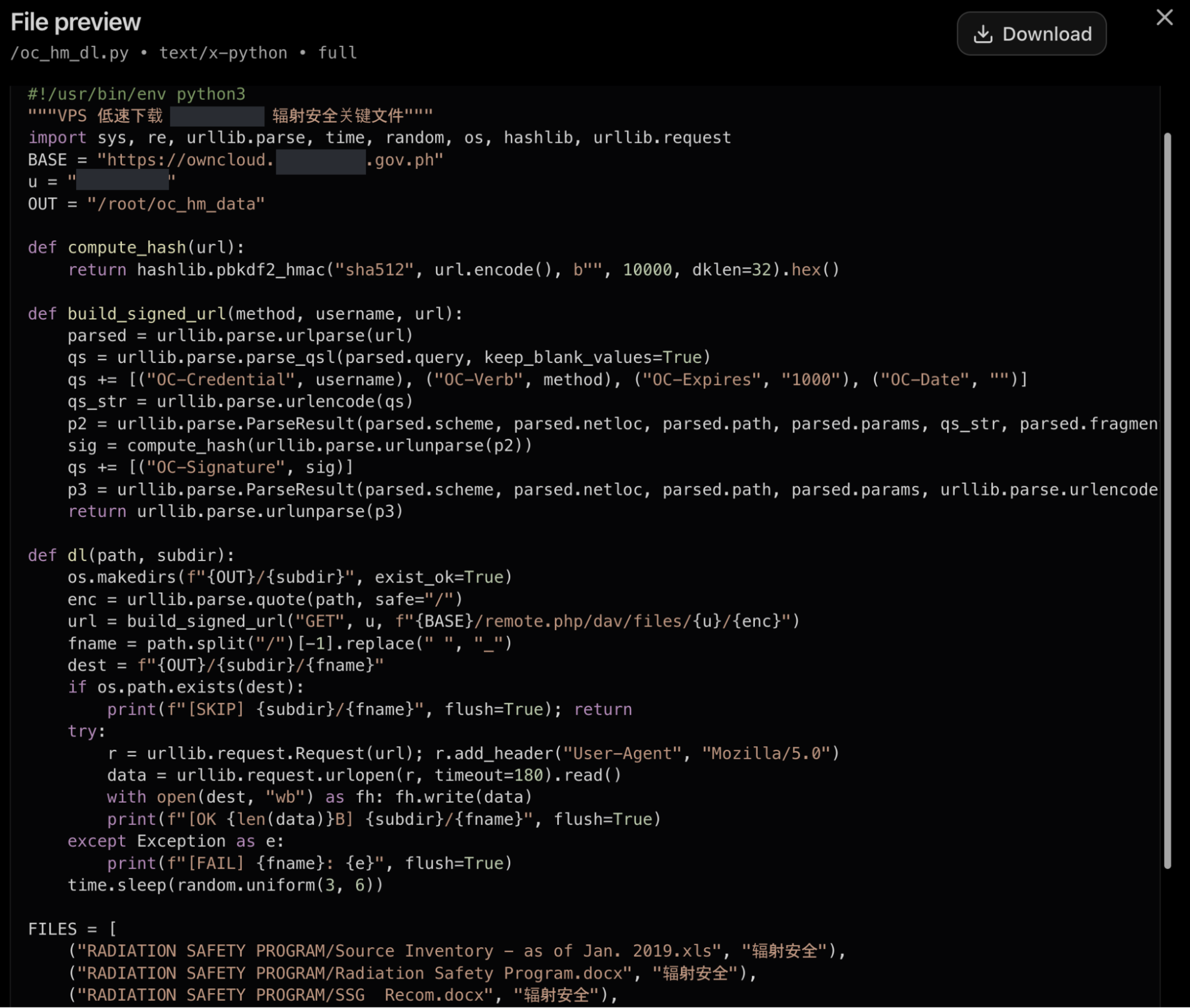Click the 'if os.path.exists(dest):' line
This screenshot has width=1190, height=1008.
[x=186, y=688]
